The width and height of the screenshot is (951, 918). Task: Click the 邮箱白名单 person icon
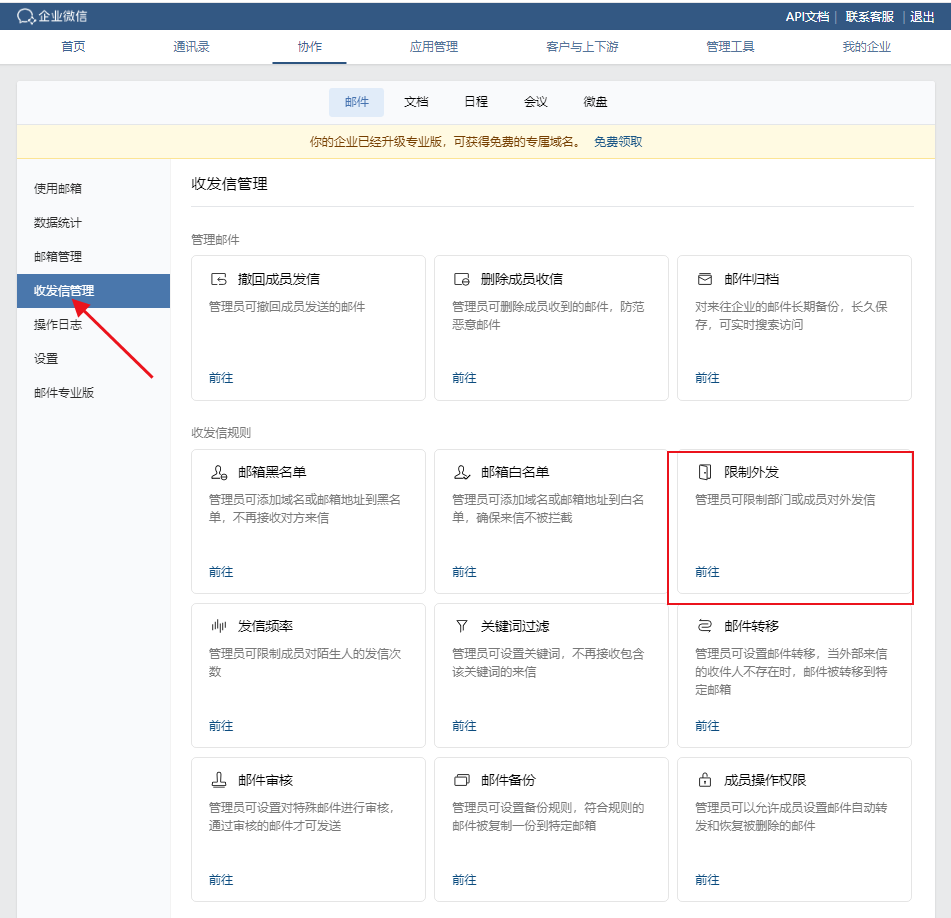pyautogui.click(x=462, y=472)
